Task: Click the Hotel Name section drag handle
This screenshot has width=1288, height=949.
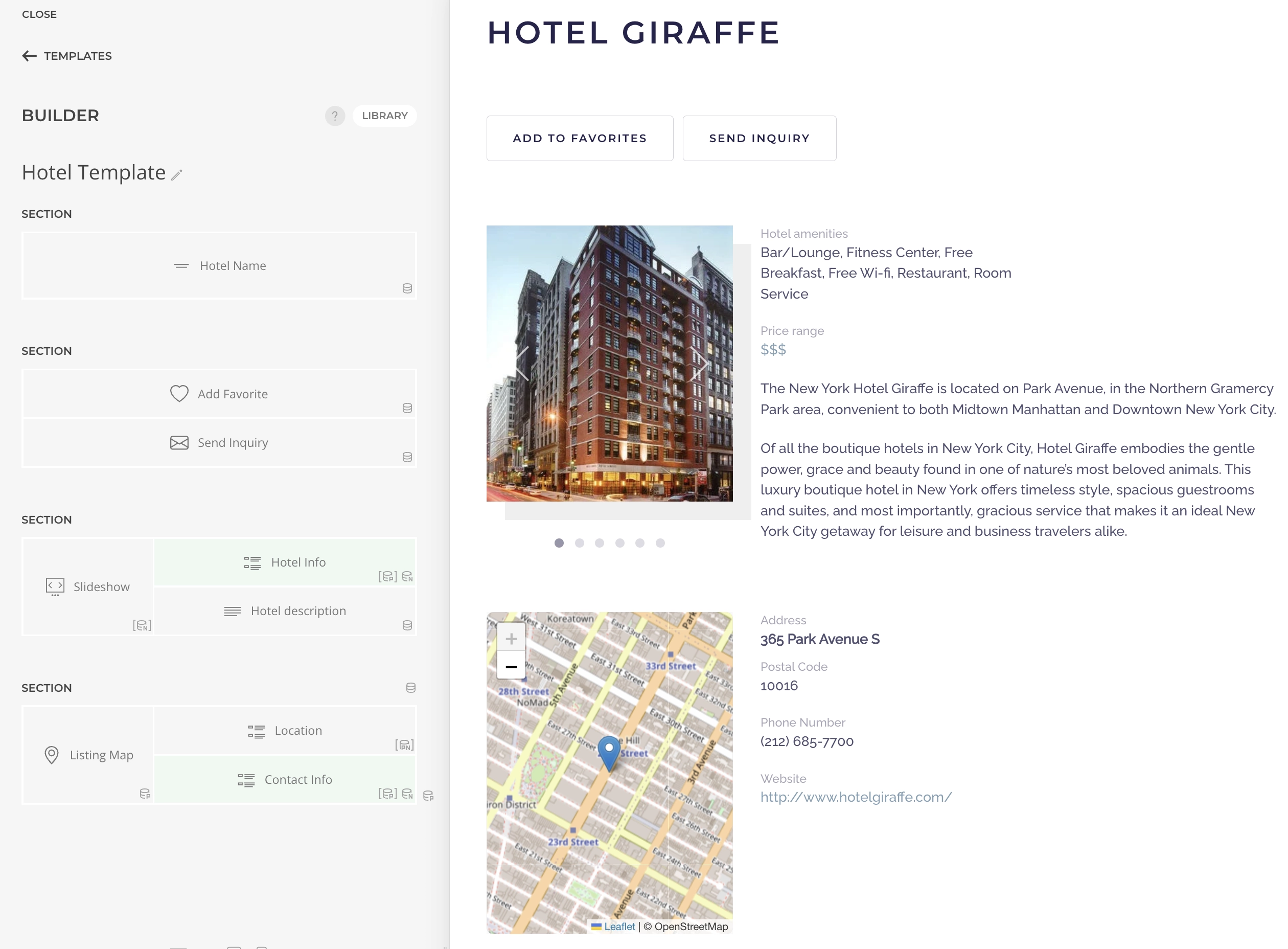Action: point(181,265)
